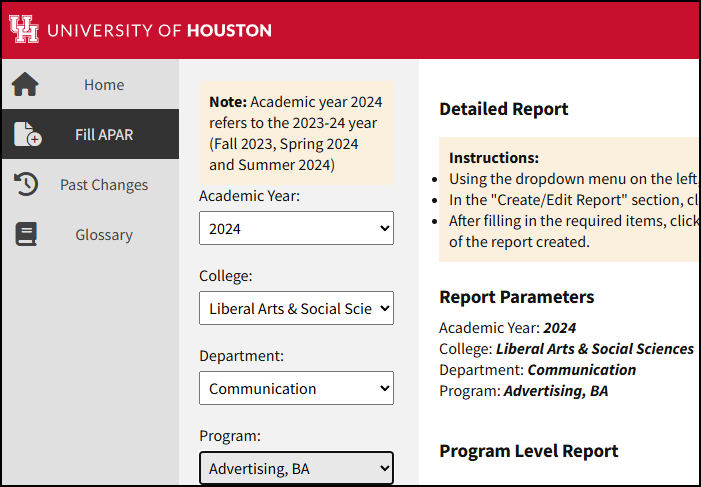Viewport: 701px width, 487px height.
Task: Navigate to the Glossary sidebar label
Action: (x=104, y=235)
